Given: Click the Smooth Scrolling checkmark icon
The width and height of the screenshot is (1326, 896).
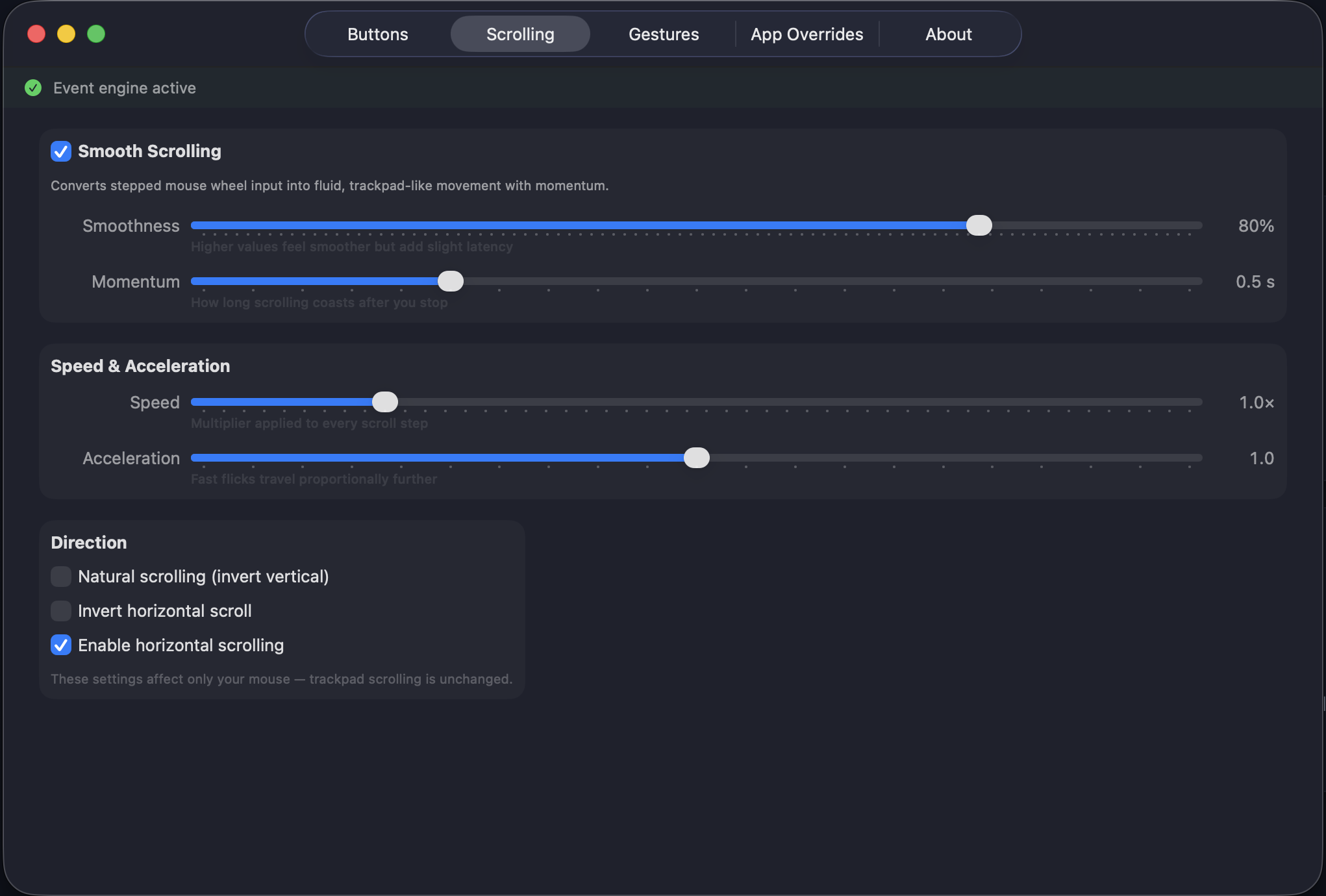Looking at the screenshot, I should tap(60, 151).
